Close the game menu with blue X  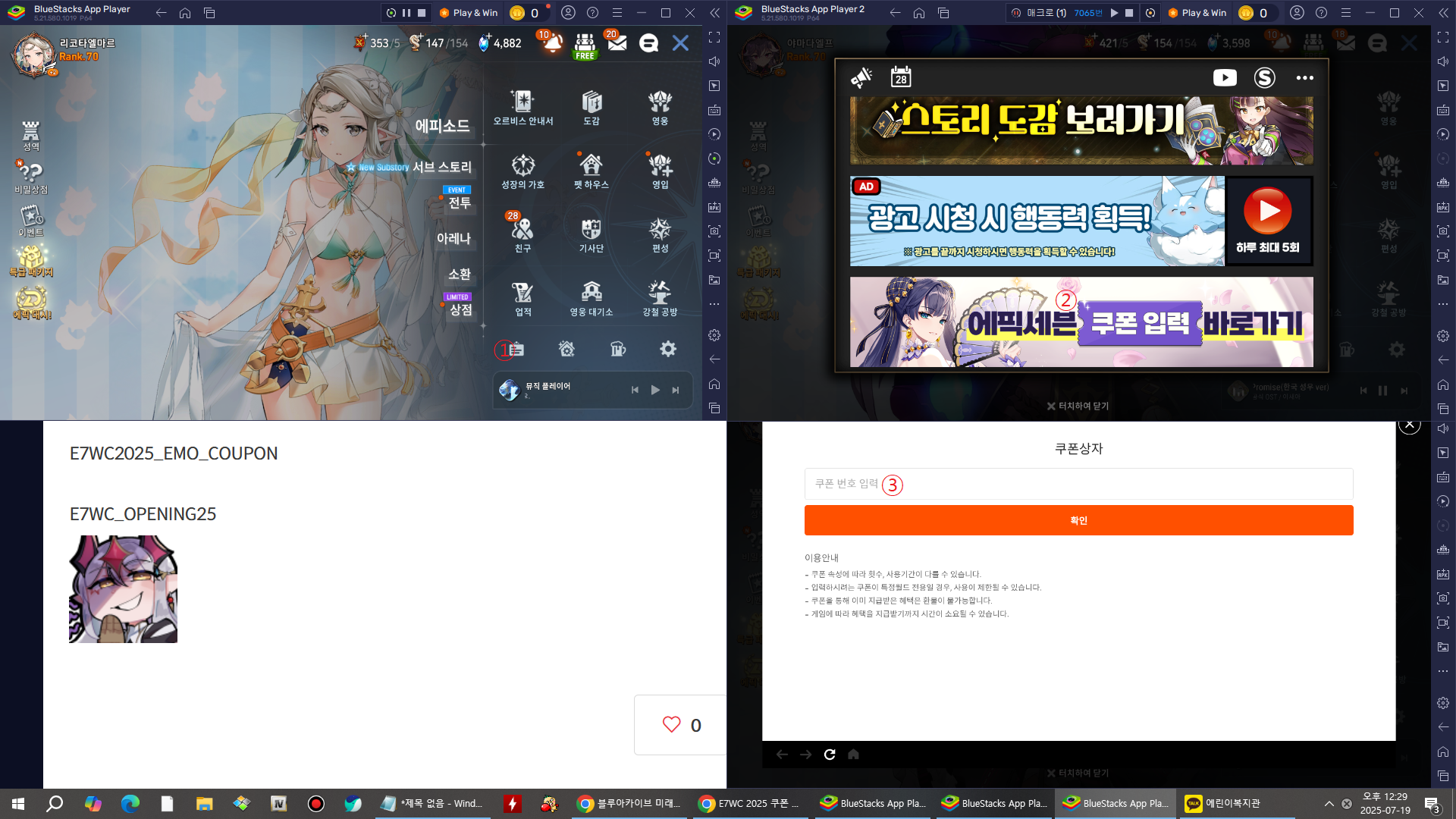(680, 43)
